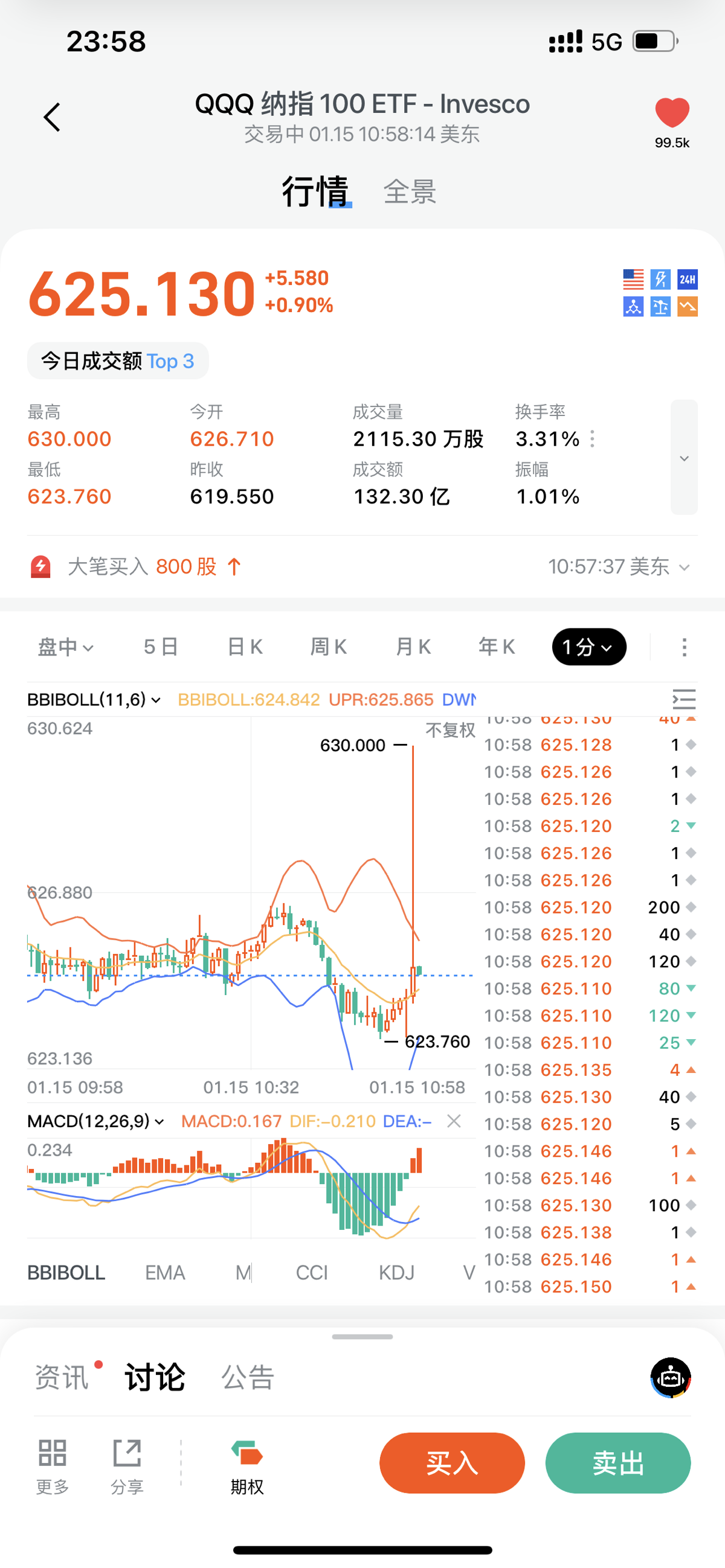Expand the quote details chevron panel

pyautogui.click(x=683, y=458)
